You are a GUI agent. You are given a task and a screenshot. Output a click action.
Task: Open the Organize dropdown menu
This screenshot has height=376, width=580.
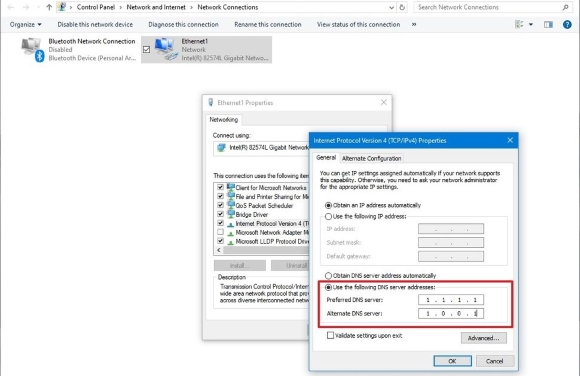coord(26,24)
